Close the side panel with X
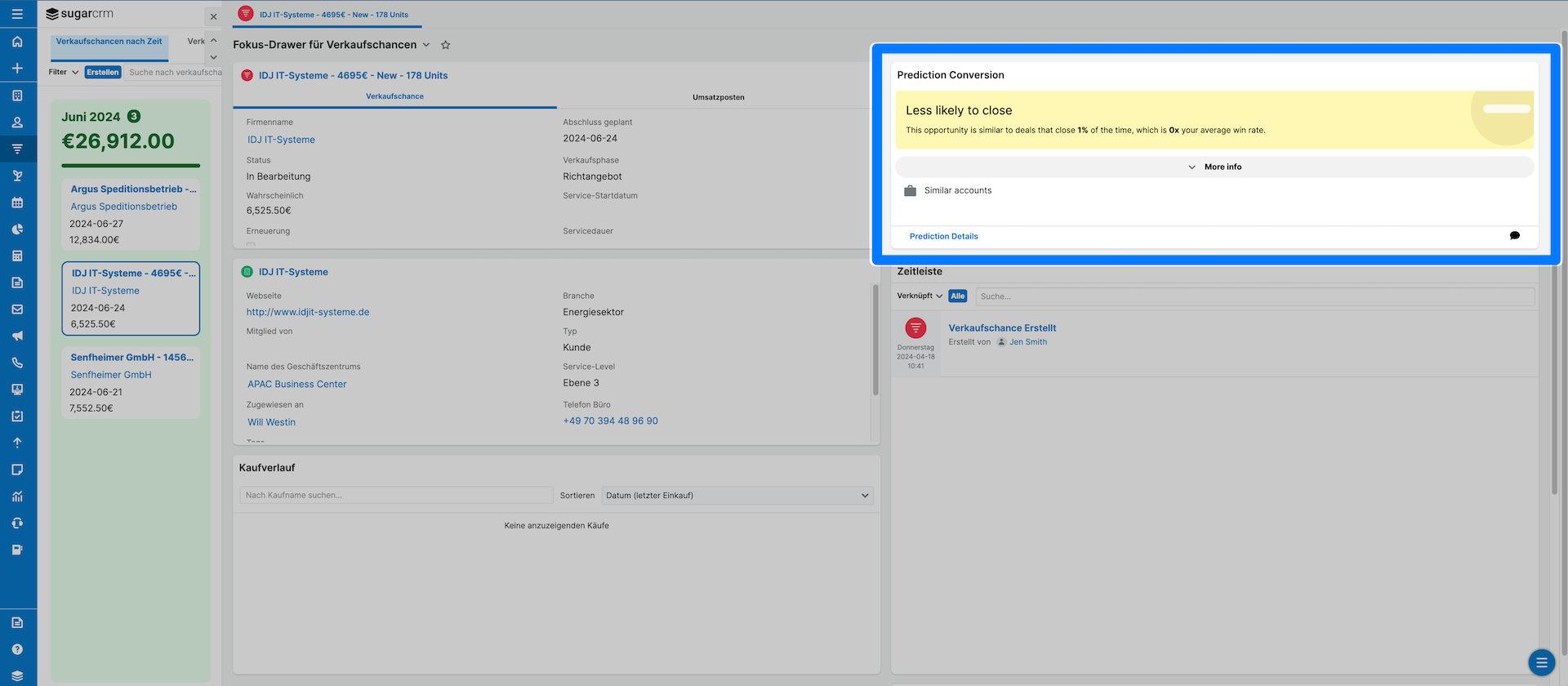 click(213, 16)
